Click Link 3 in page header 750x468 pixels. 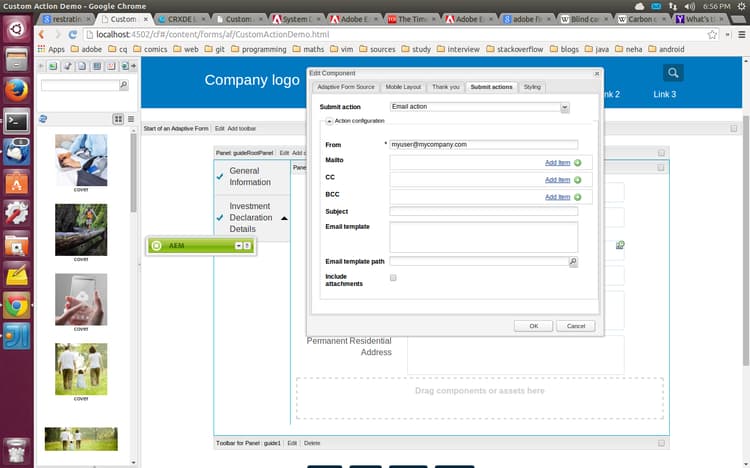coord(664,94)
